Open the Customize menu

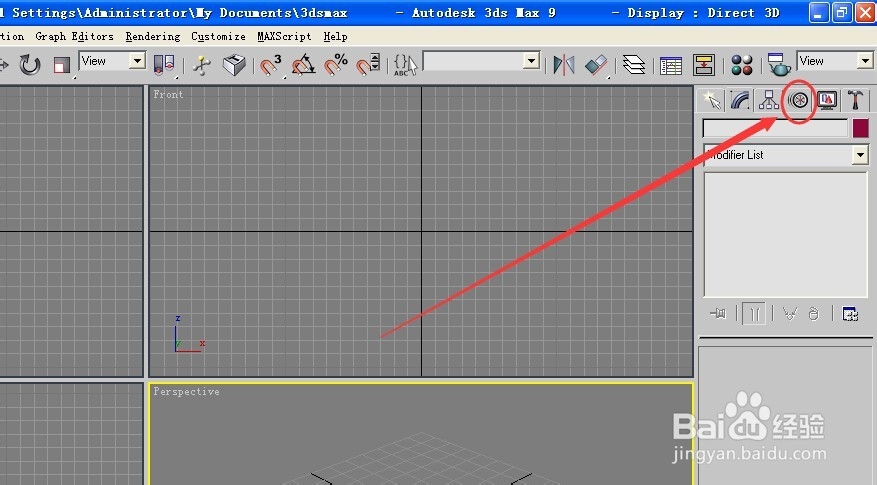218,36
